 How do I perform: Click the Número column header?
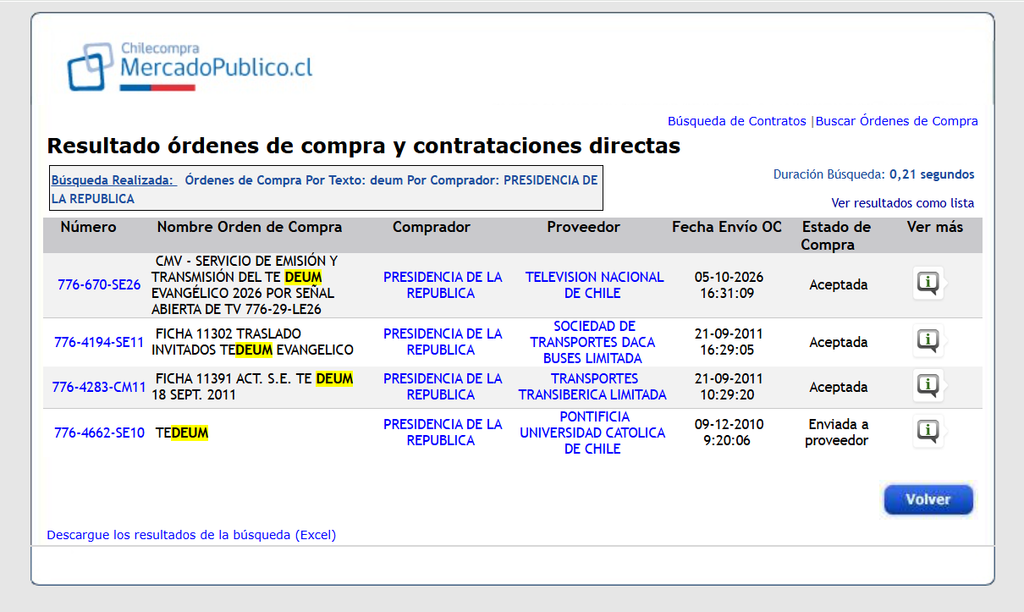point(88,227)
